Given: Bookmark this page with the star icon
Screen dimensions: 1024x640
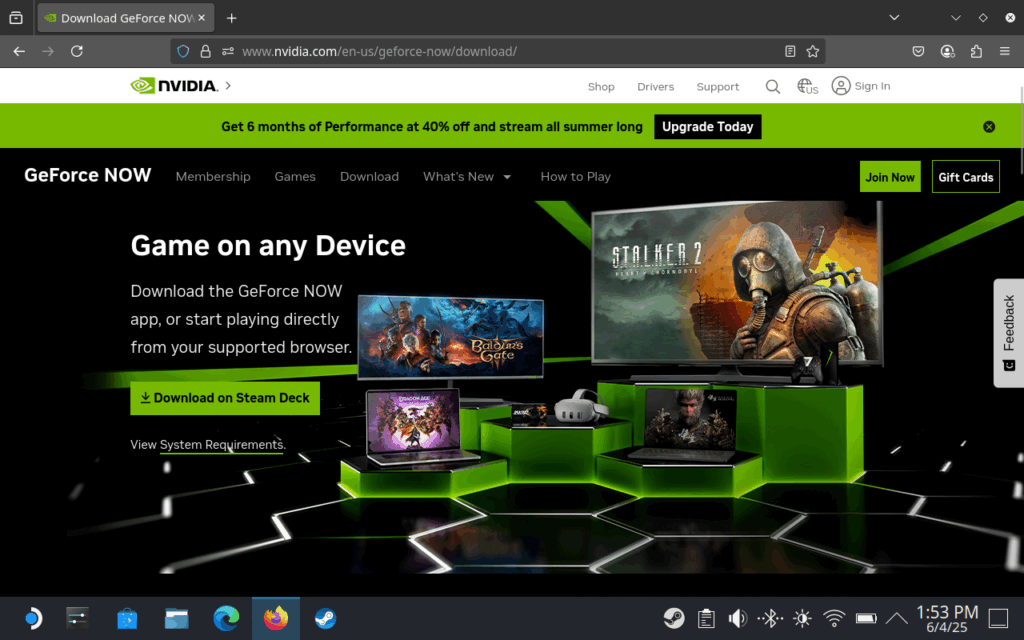Looking at the screenshot, I should 812,51.
